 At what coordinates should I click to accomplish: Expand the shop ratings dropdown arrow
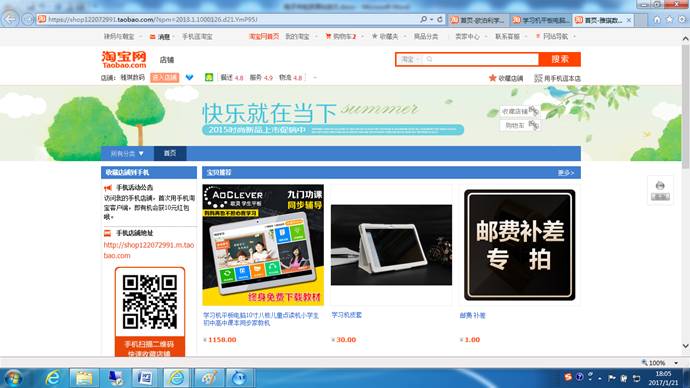coord(315,78)
